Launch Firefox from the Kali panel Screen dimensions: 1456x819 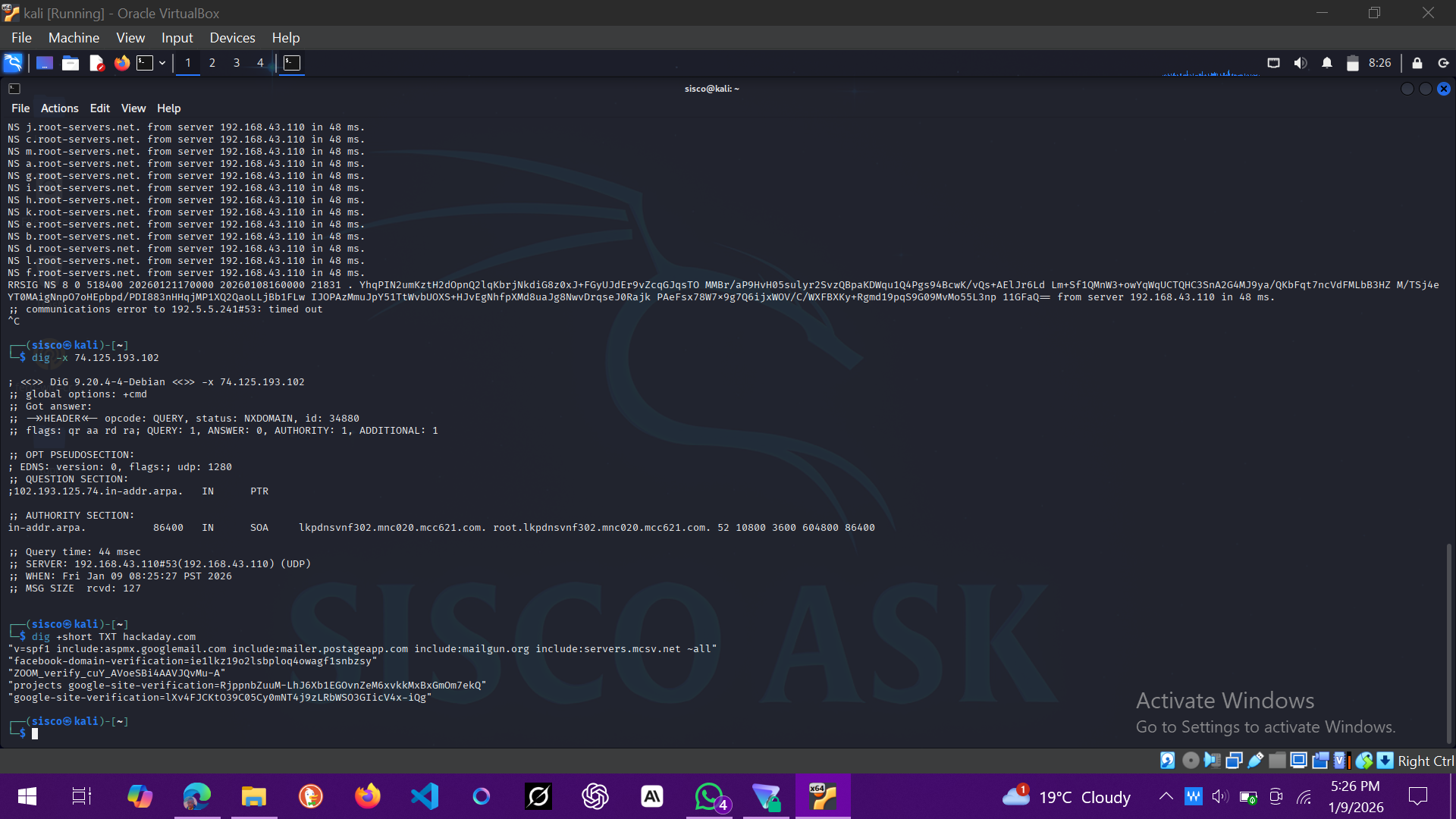click(122, 63)
